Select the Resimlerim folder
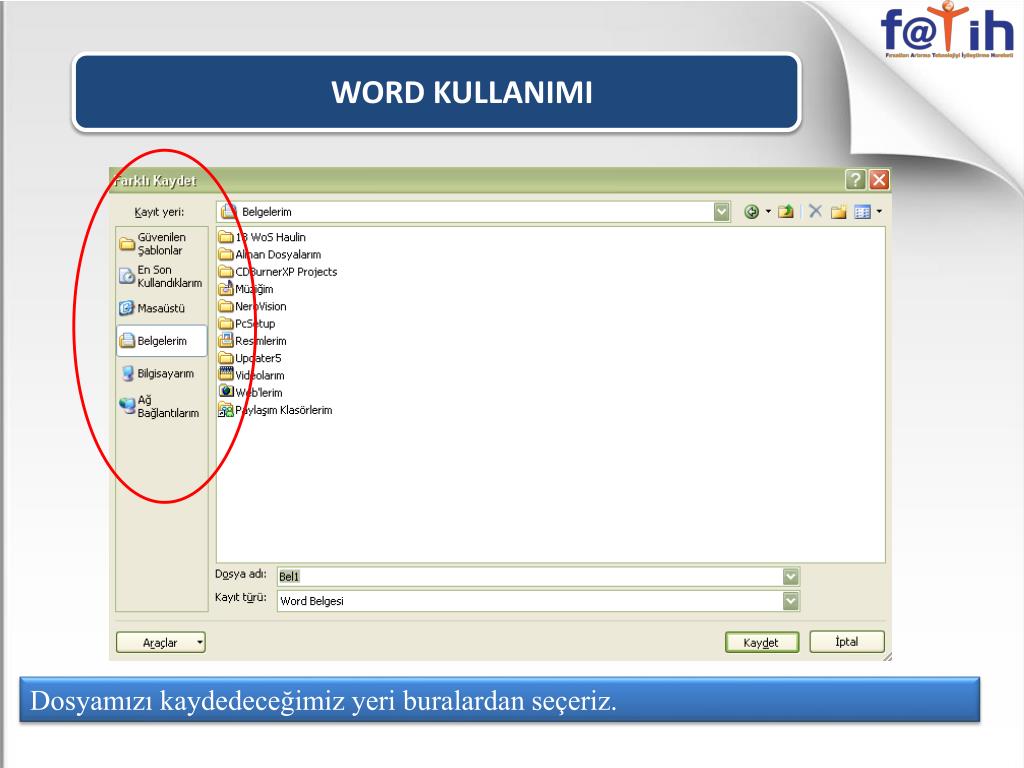This screenshot has height=768, width=1024. coord(253,341)
